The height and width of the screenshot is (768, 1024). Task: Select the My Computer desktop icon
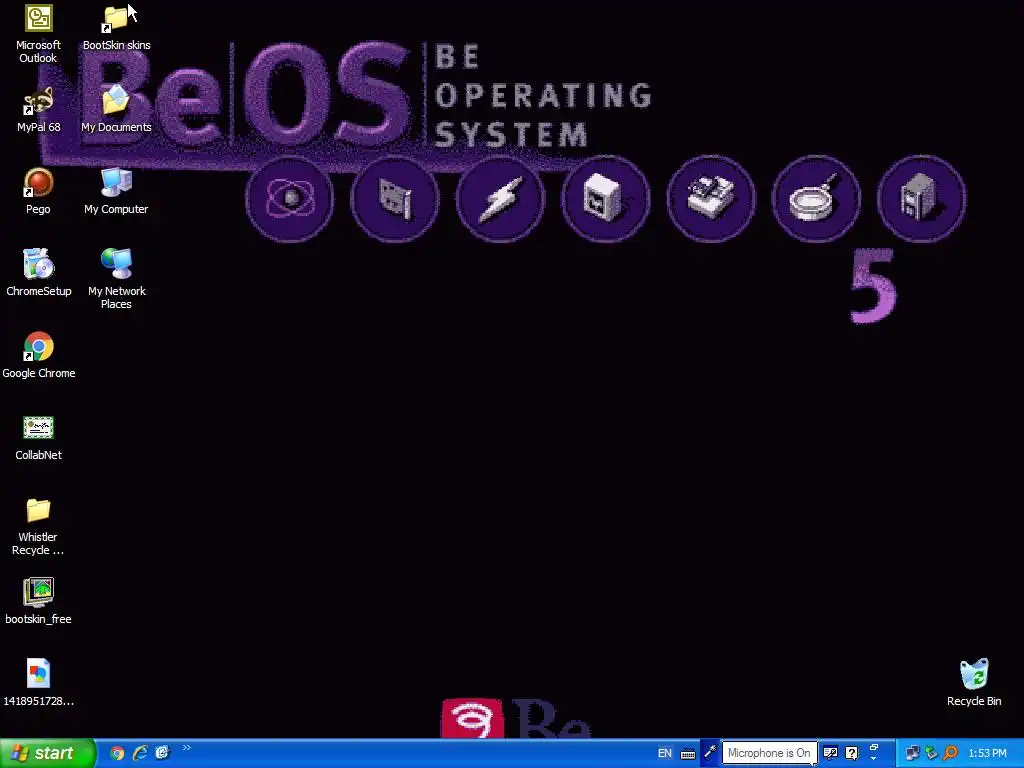[116, 192]
